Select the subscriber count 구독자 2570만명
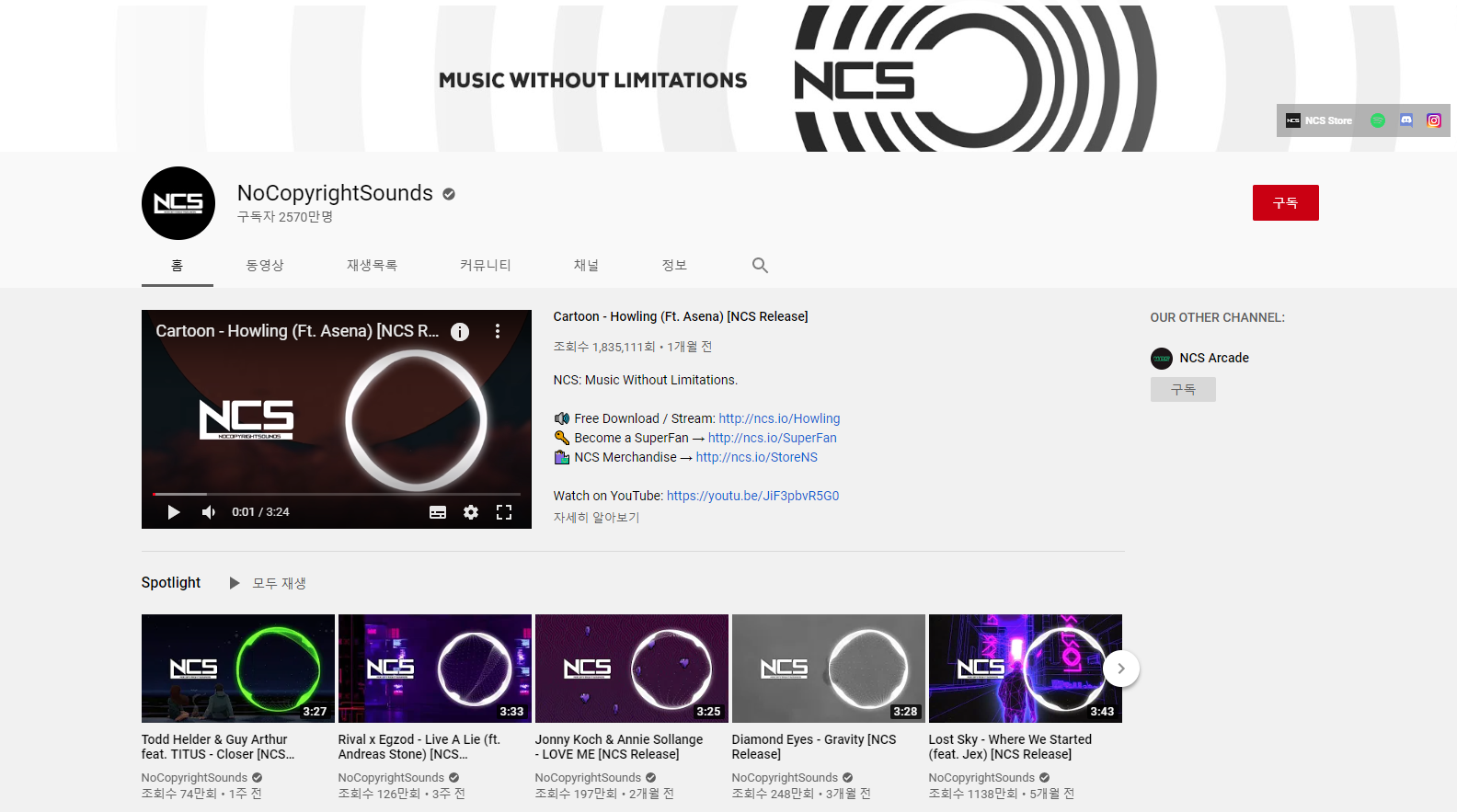The width and height of the screenshot is (1457, 812). (x=285, y=217)
